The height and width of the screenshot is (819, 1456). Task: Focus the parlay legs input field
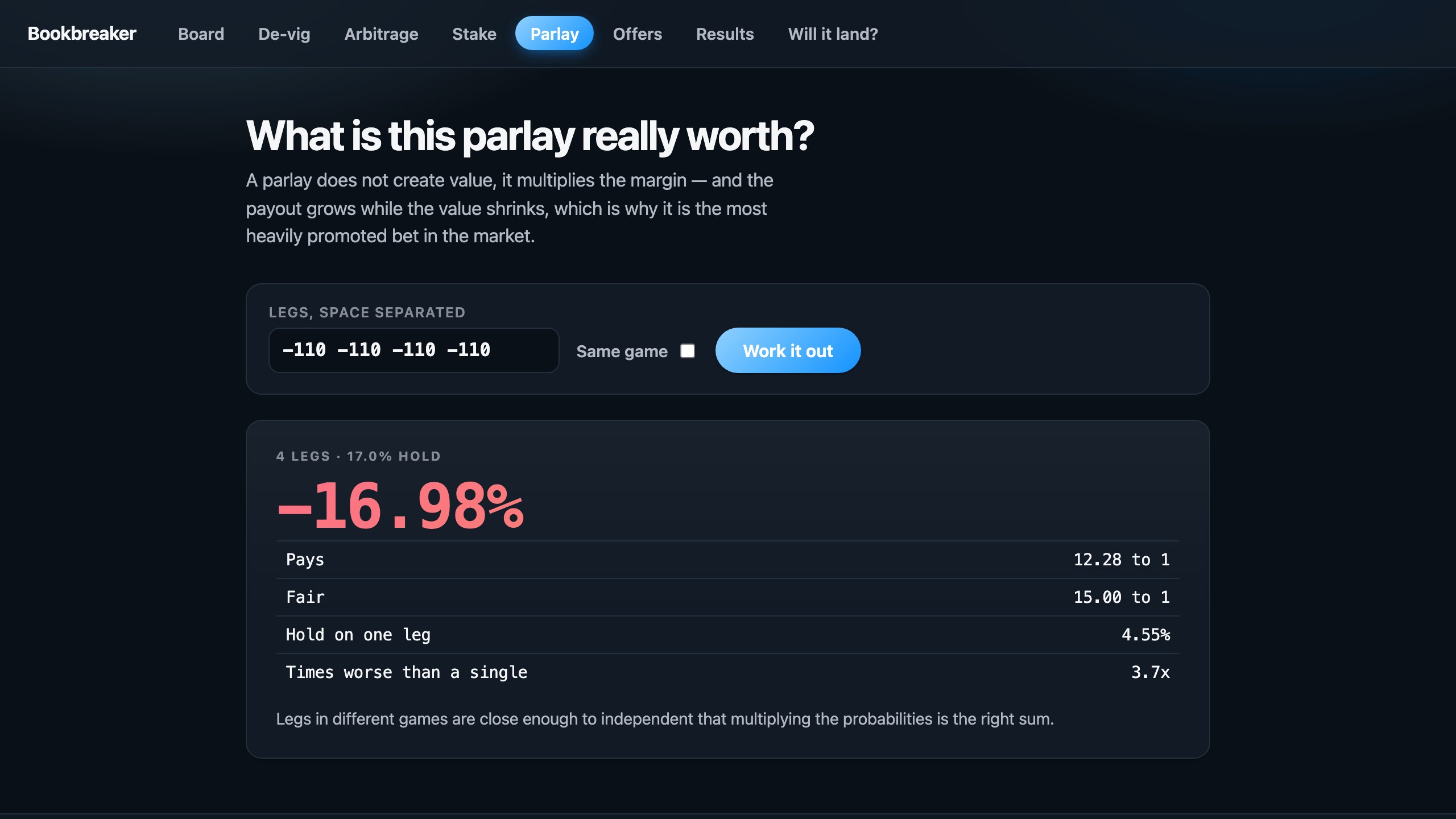coord(413,350)
